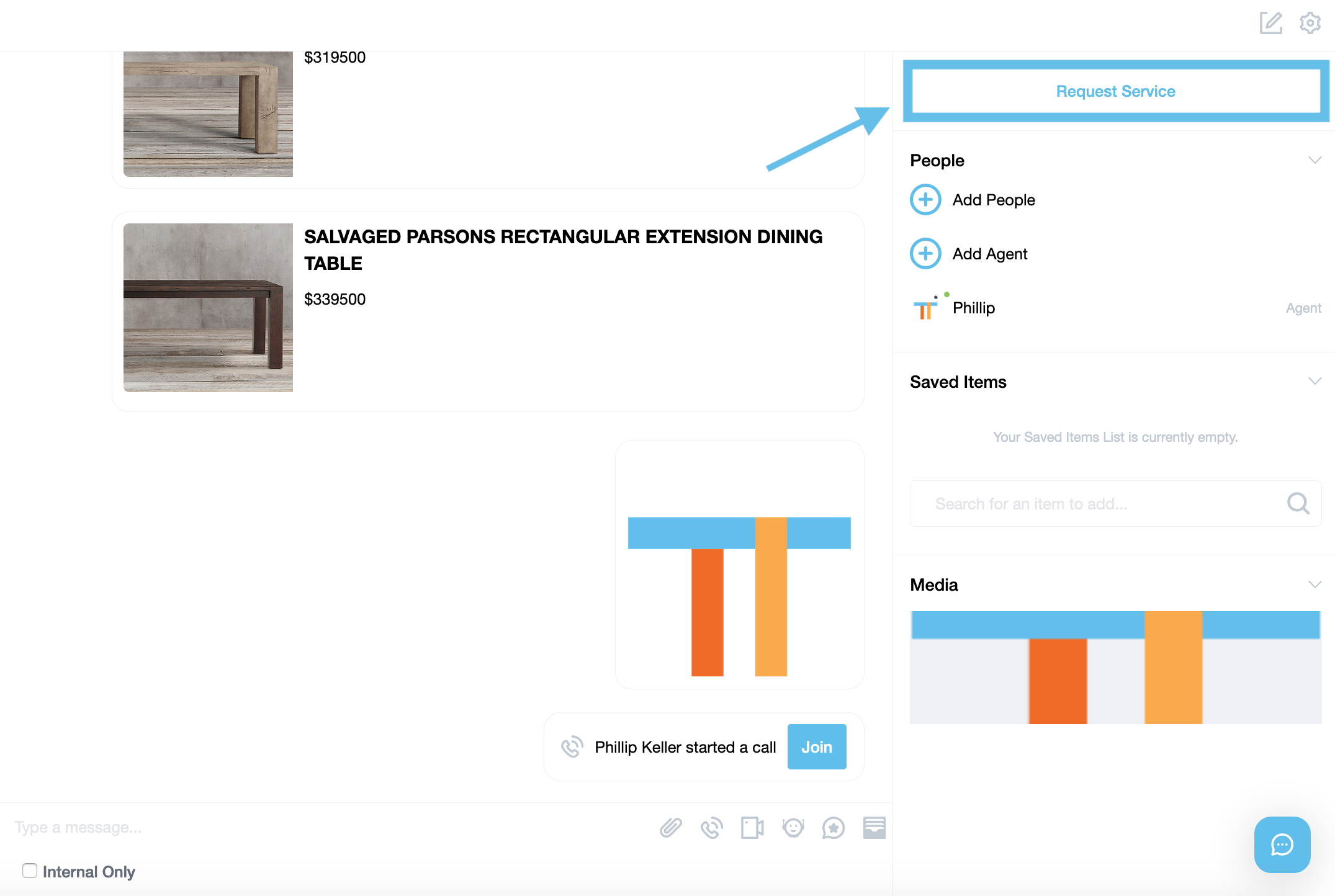Start a video call from the message toolbar
Screen dimensions: 1335x896
tap(752, 828)
